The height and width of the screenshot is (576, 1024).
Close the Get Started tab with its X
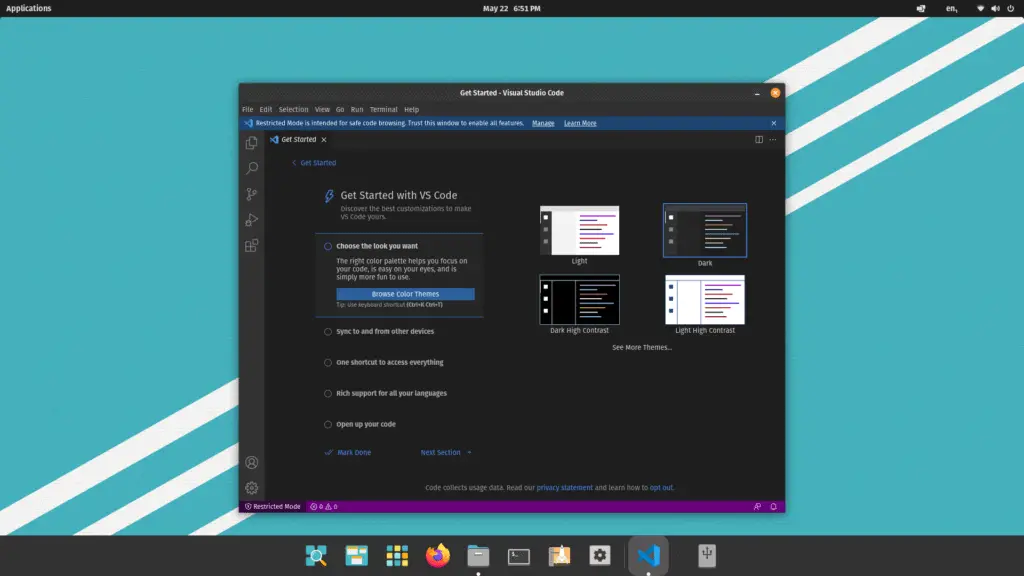point(324,140)
